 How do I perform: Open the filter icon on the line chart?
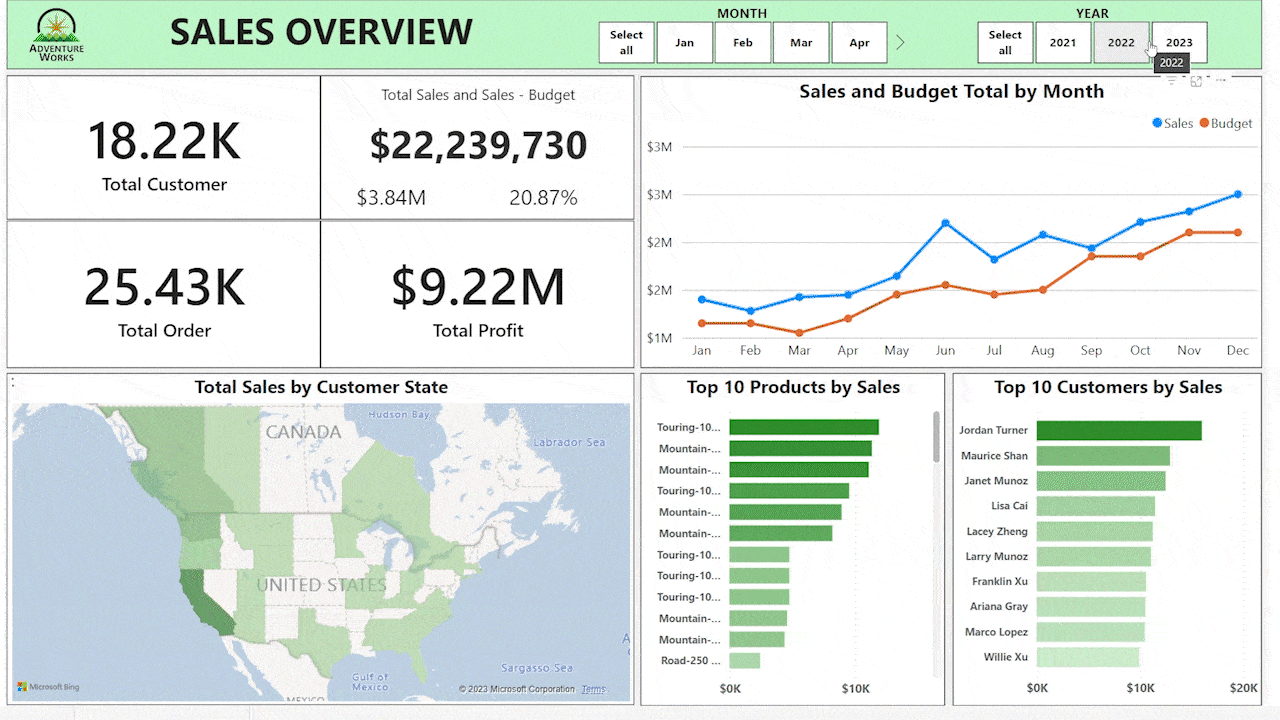pos(1172,80)
